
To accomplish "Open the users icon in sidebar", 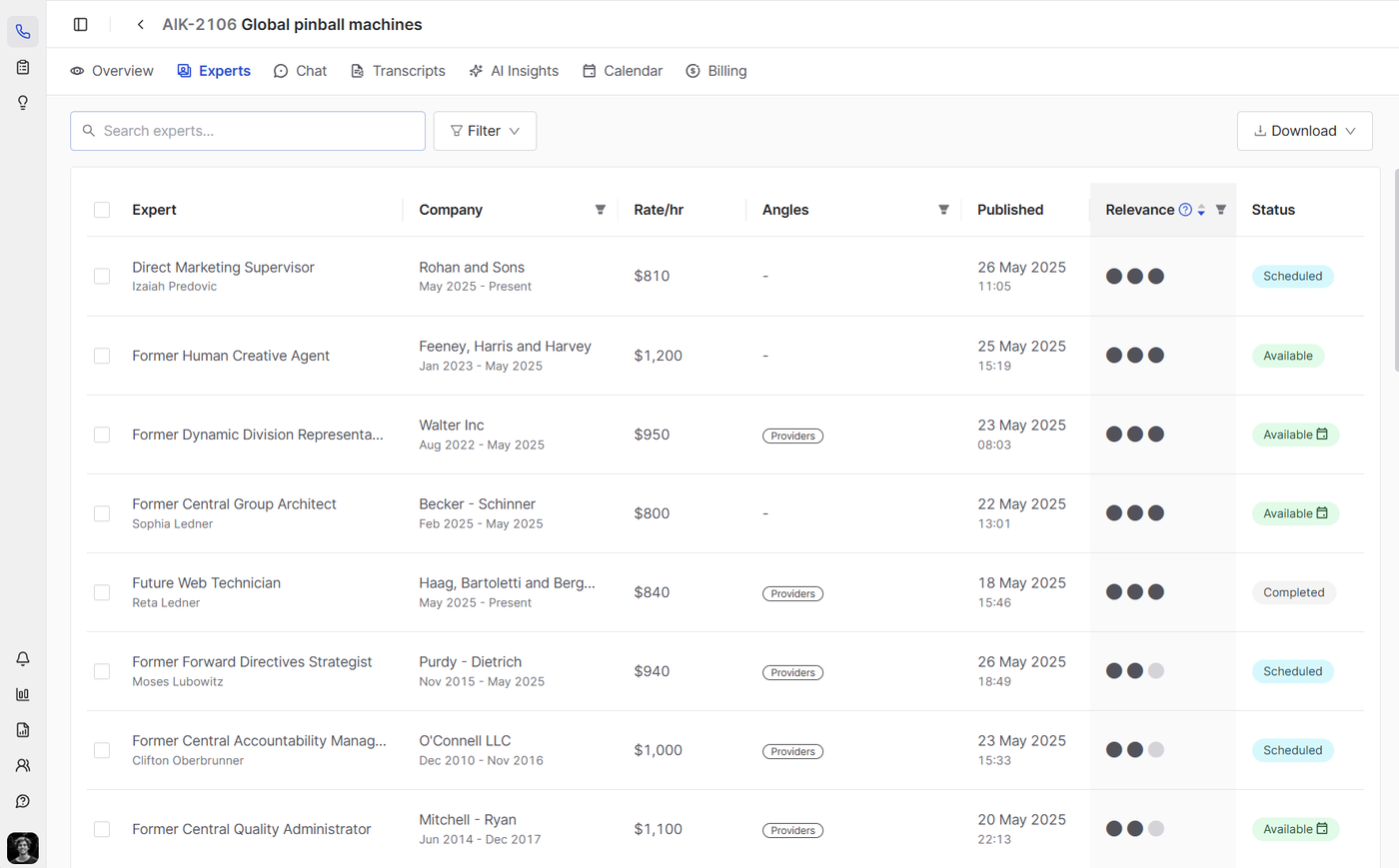I will click(23, 765).
